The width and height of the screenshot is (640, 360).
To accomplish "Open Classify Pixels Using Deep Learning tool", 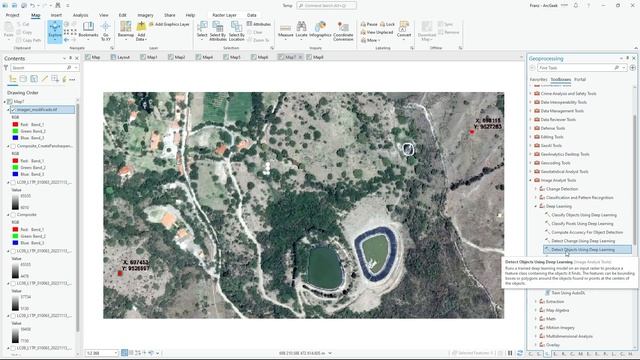I will click(582, 224).
